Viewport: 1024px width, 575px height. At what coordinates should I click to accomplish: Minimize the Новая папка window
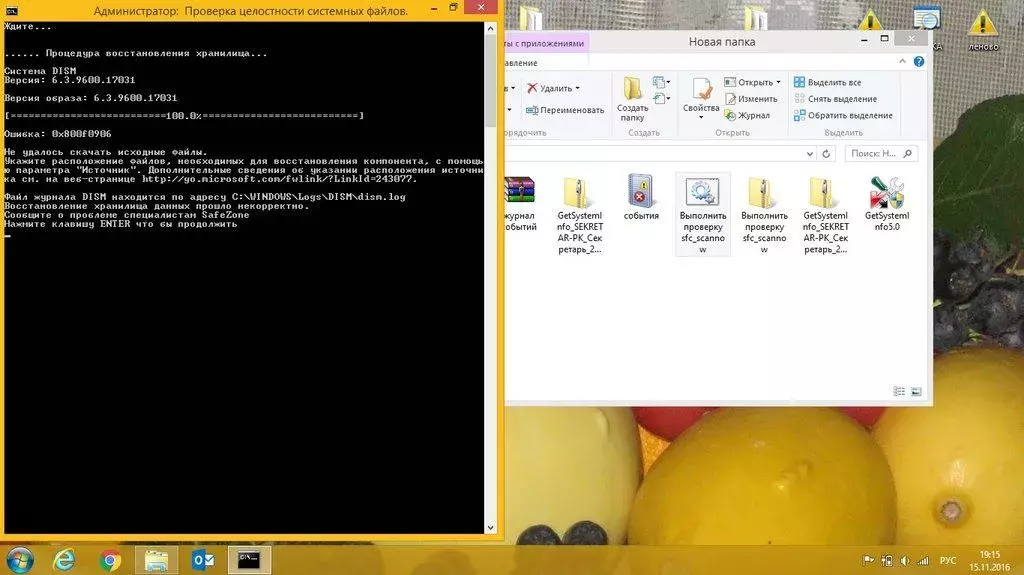tap(864, 39)
